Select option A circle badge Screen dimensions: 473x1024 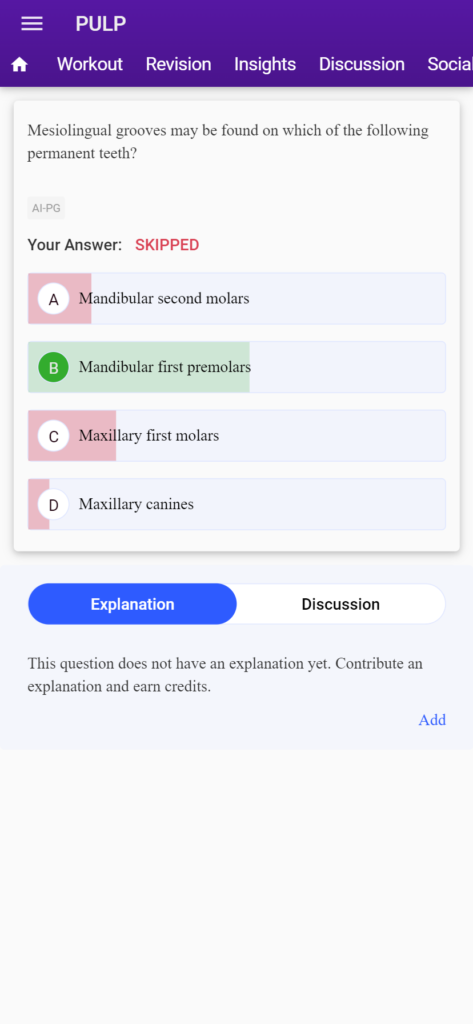54,298
